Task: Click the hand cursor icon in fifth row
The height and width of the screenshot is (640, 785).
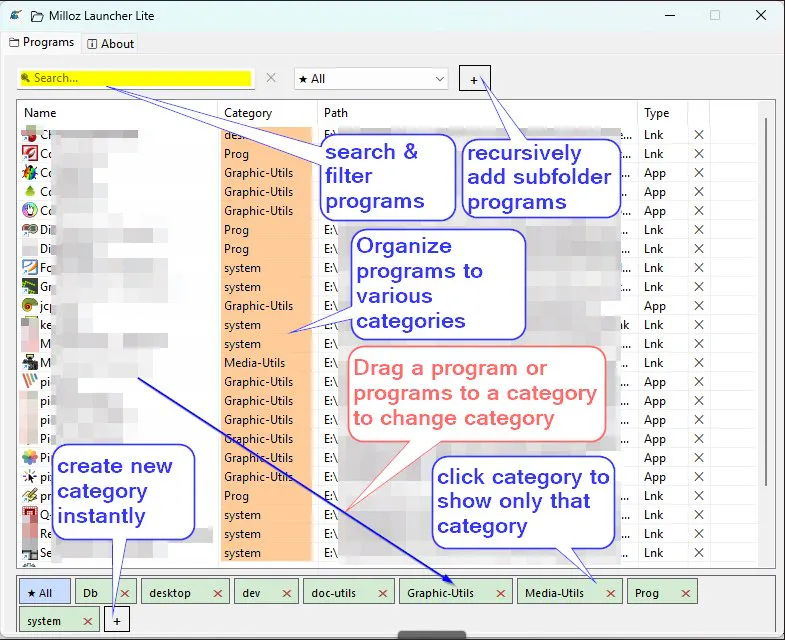Action: pyautogui.click(x=30, y=210)
